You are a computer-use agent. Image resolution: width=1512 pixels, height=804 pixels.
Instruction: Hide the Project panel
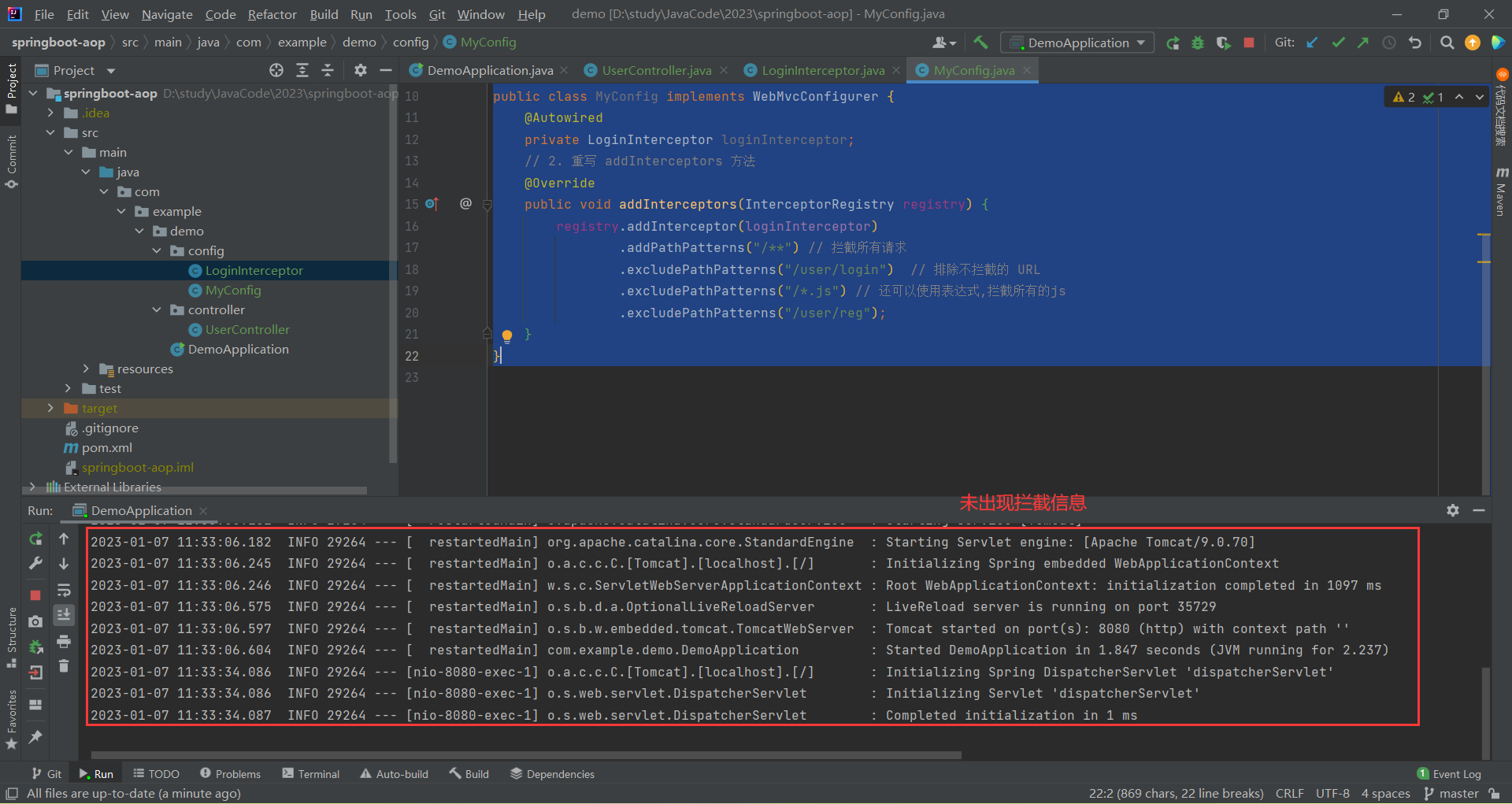pyautogui.click(x=386, y=71)
